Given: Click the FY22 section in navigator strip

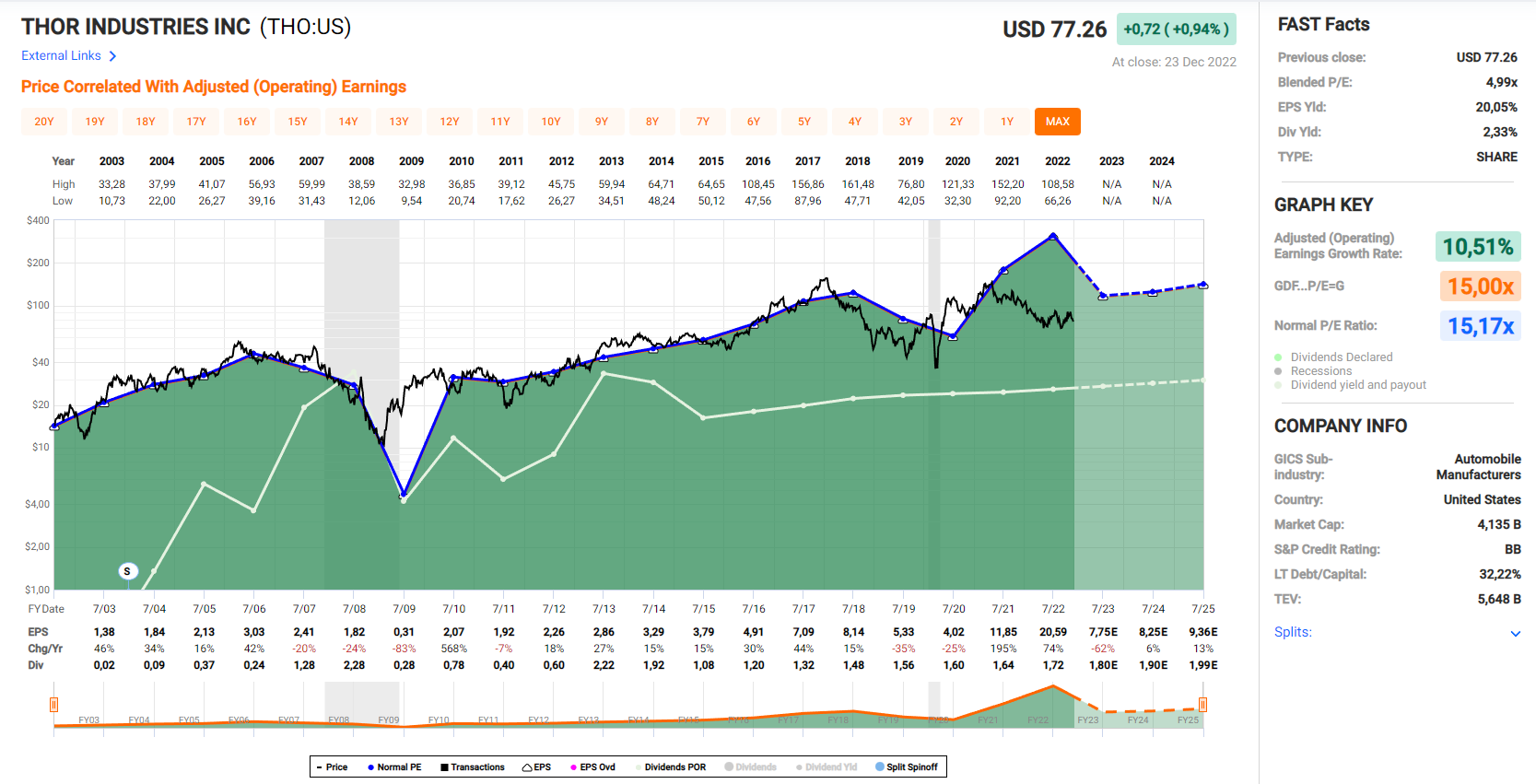Looking at the screenshot, I should (x=1038, y=720).
